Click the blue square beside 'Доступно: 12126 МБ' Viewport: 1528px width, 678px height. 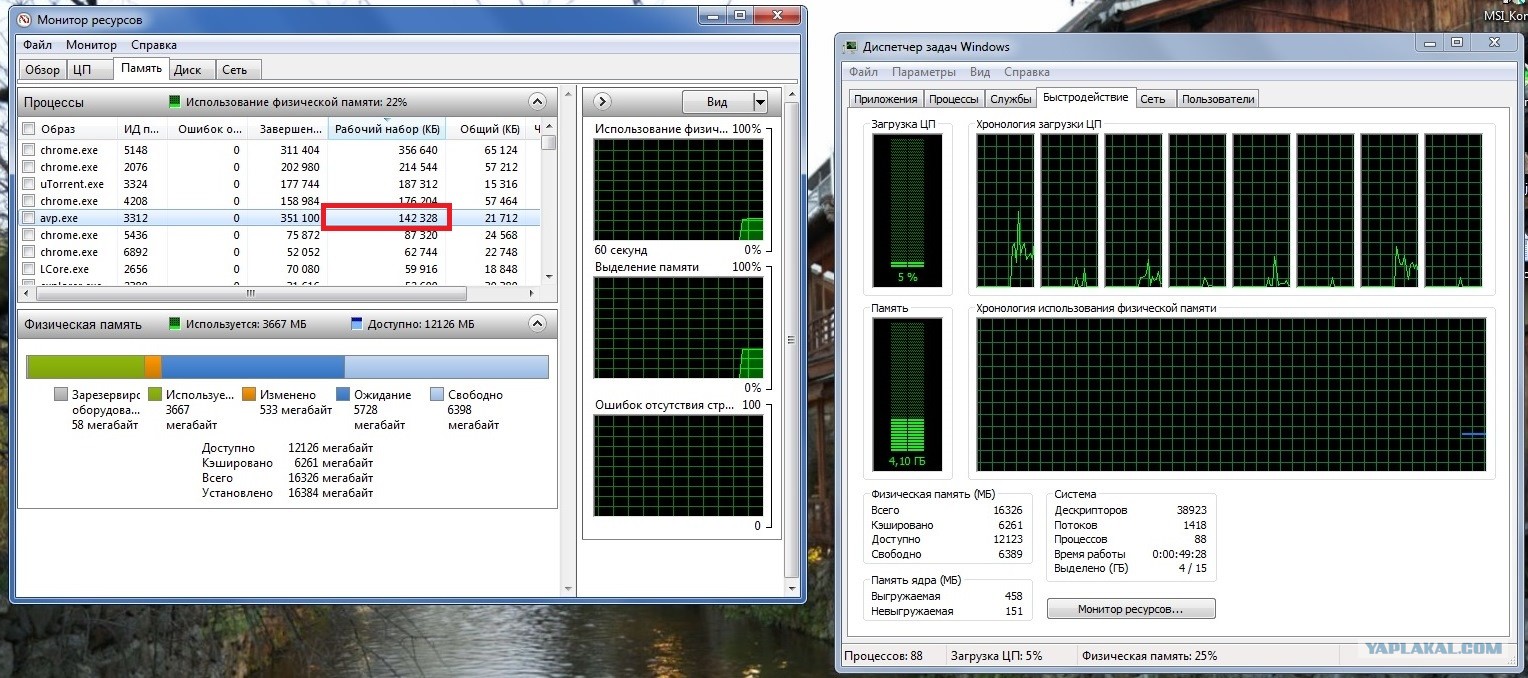click(x=356, y=324)
